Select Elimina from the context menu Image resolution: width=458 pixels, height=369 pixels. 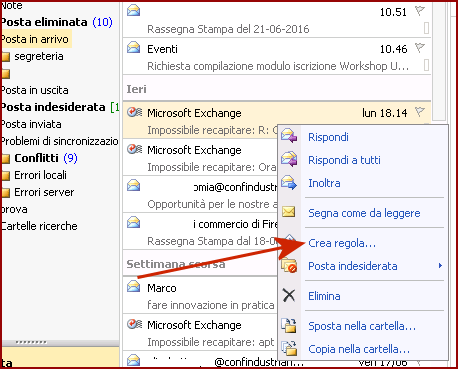(x=324, y=296)
